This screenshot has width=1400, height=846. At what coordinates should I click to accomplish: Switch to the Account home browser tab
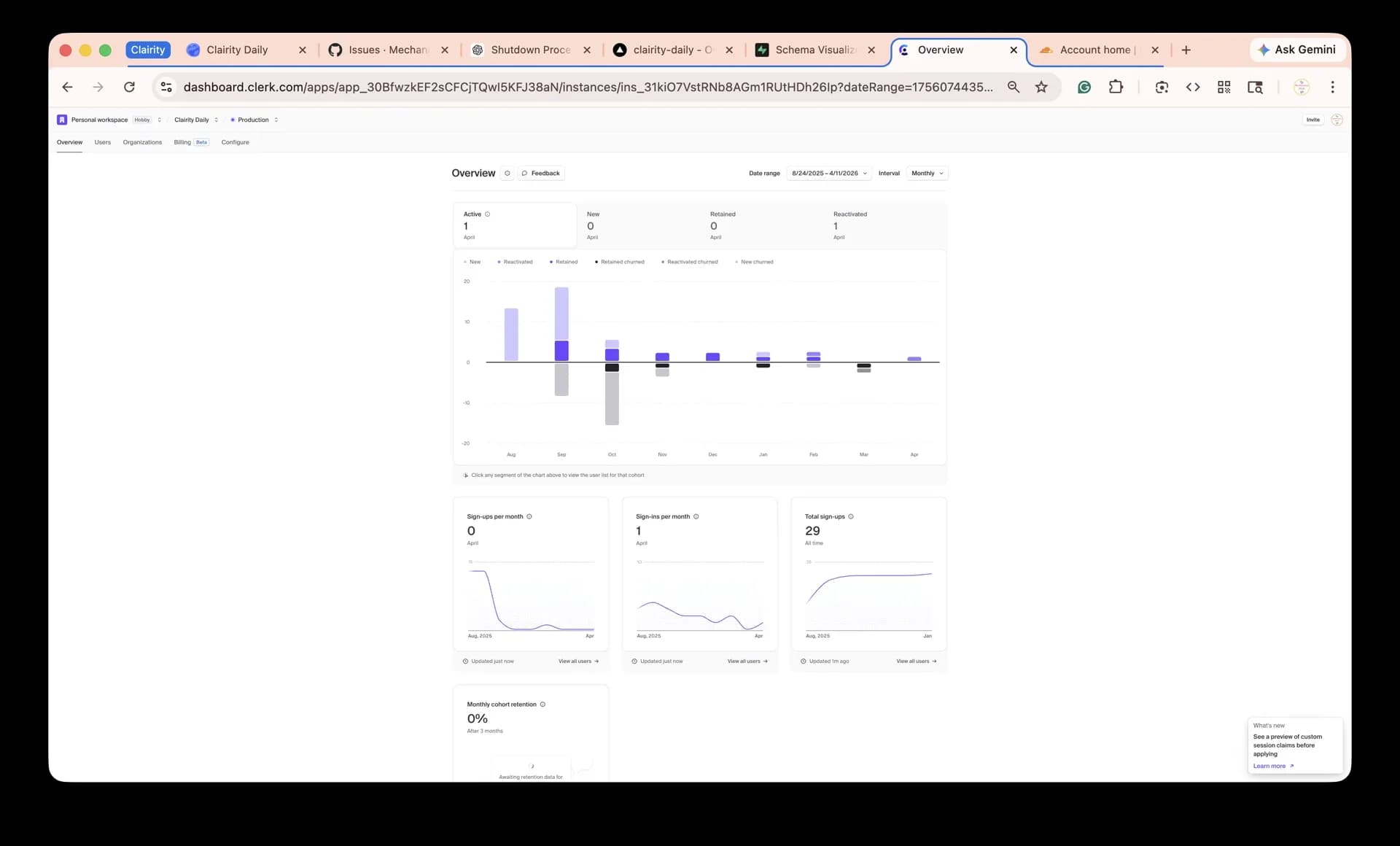pyautogui.click(x=1095, y=50)
